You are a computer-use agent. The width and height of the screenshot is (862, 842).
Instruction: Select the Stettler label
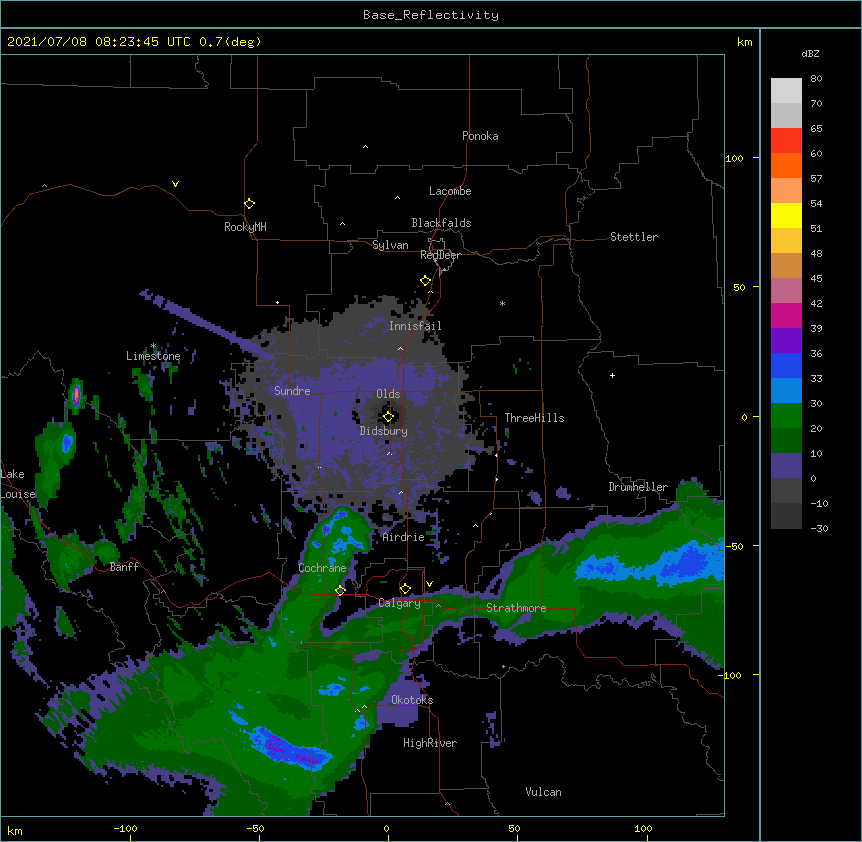point(634,237)
